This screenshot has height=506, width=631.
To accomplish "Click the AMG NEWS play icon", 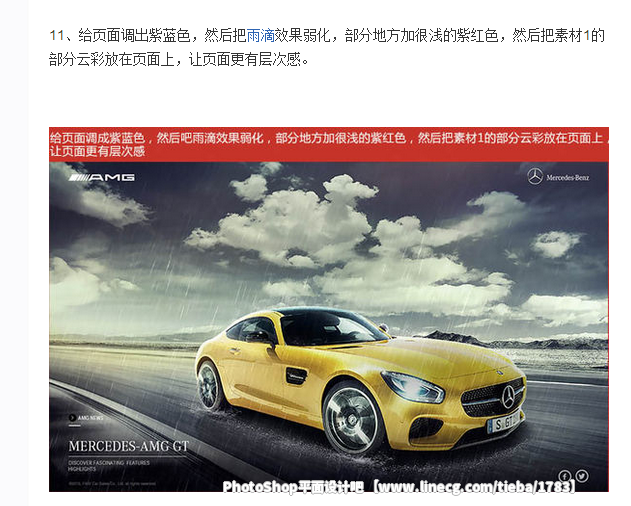I will [x=72, y=418].
